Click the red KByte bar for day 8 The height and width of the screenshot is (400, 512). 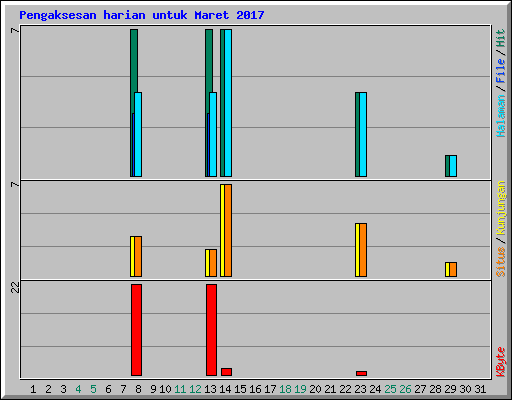[136, 330]
